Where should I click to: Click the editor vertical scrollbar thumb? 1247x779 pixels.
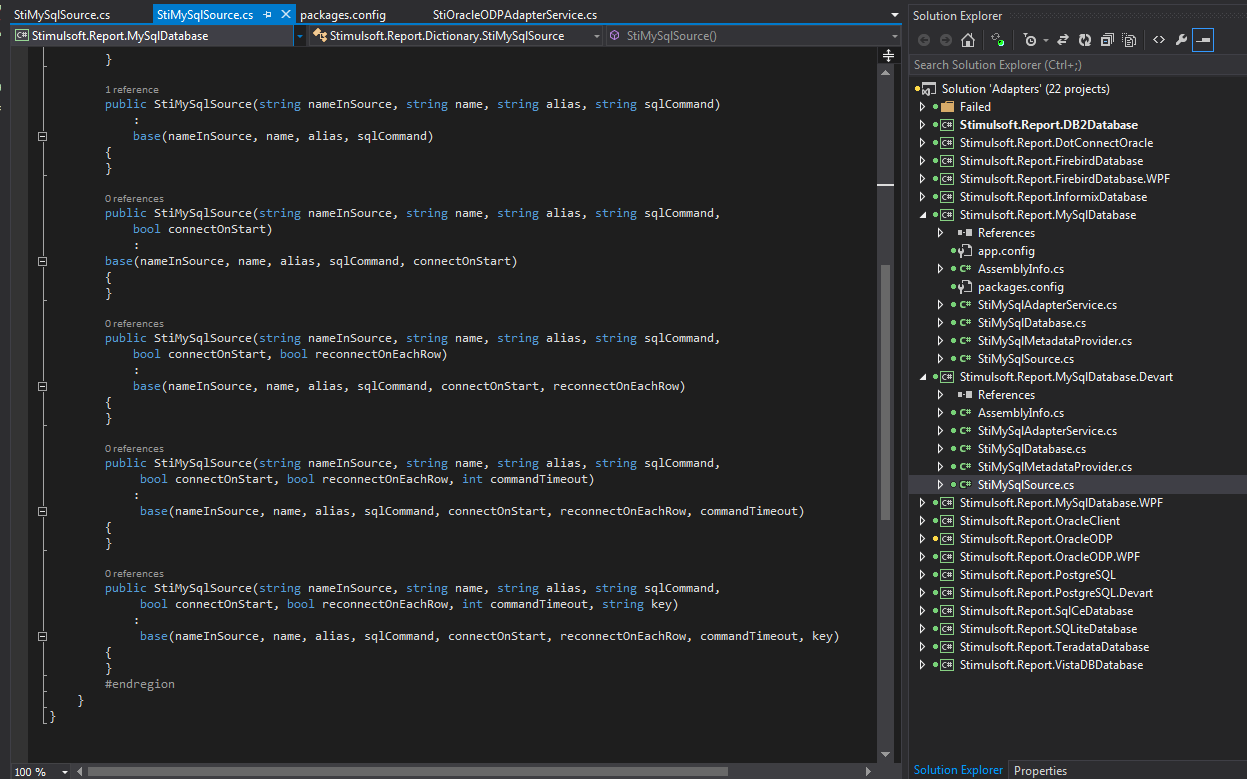885,393
